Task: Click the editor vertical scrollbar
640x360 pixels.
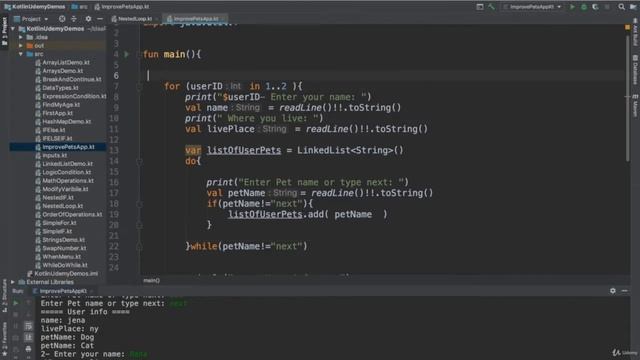Action: (x=628, y=98)
